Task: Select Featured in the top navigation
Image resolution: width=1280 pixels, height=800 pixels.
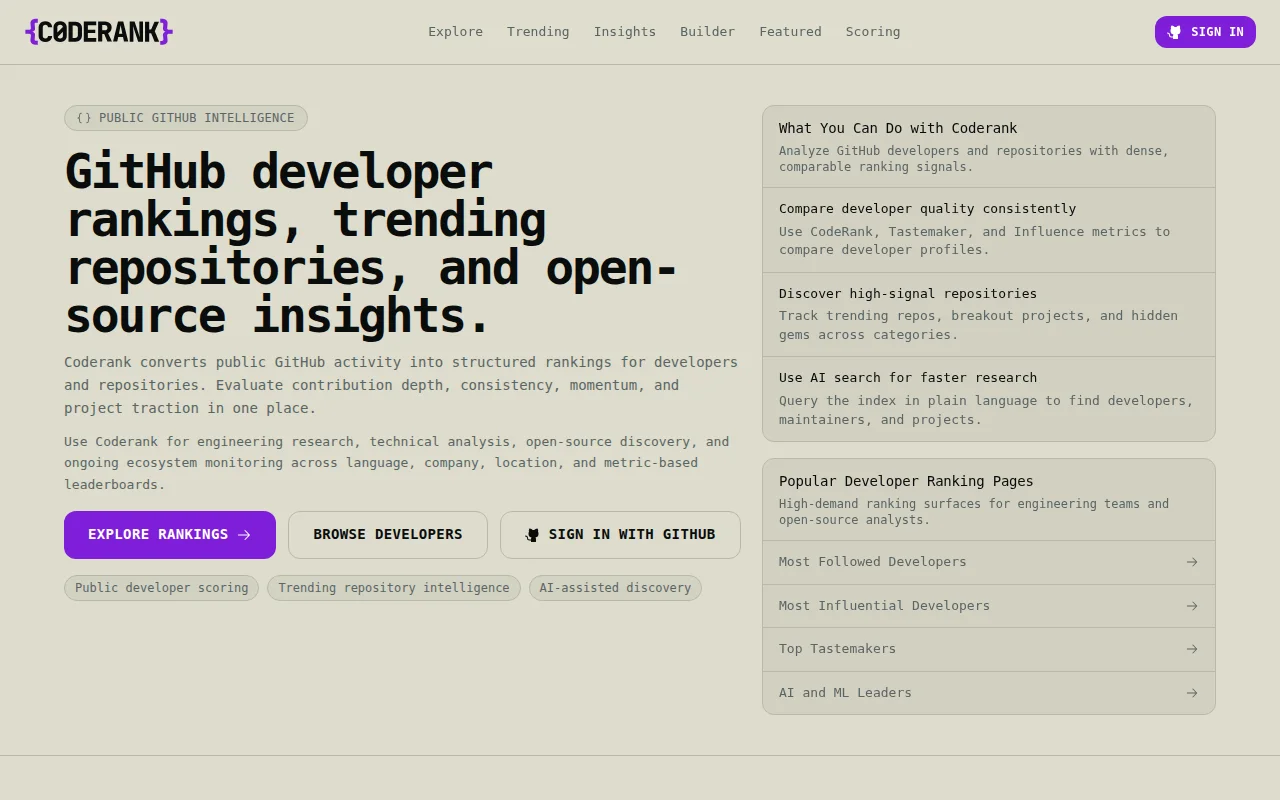Action: pos(790,32)
